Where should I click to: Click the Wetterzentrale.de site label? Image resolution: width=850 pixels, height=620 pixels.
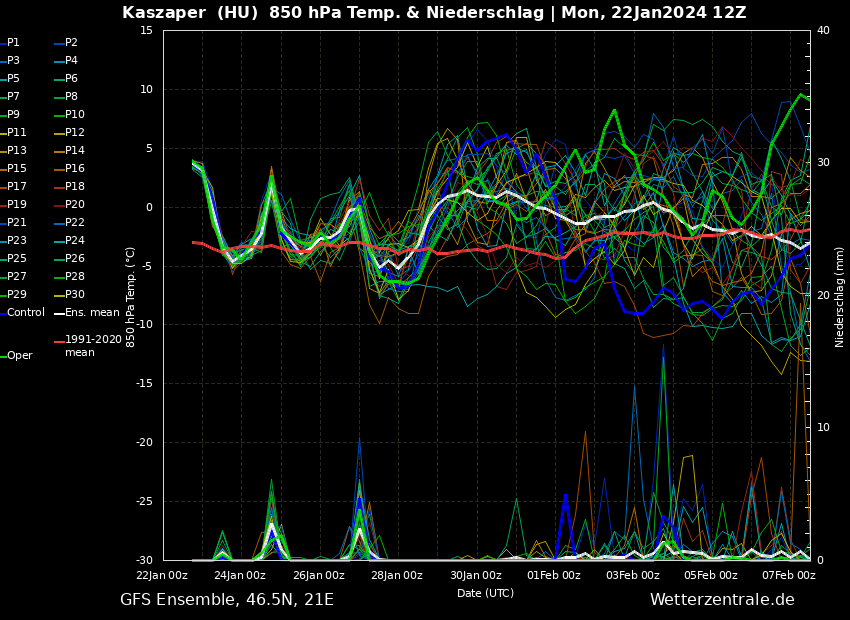[x=722, y=600]
